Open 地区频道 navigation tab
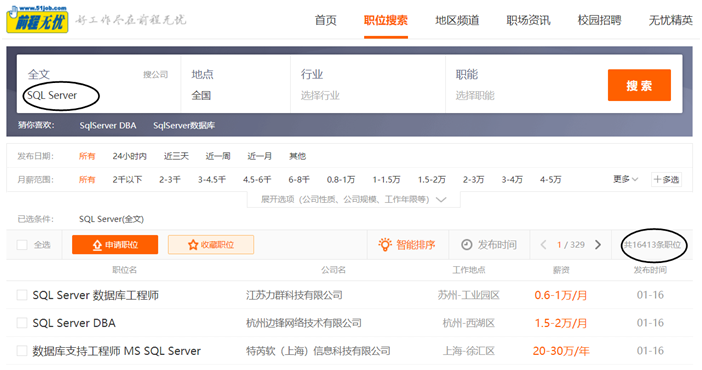 [457, 20]
